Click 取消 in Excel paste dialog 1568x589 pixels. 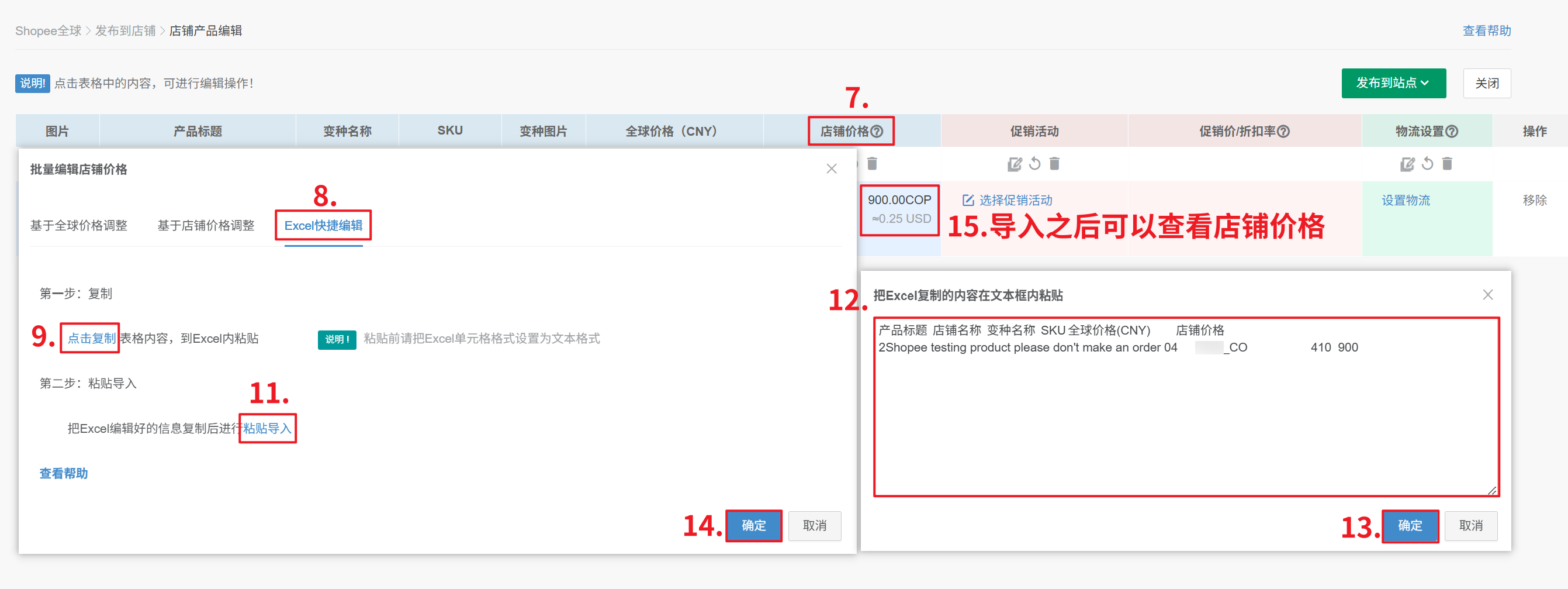point(1470,525)
